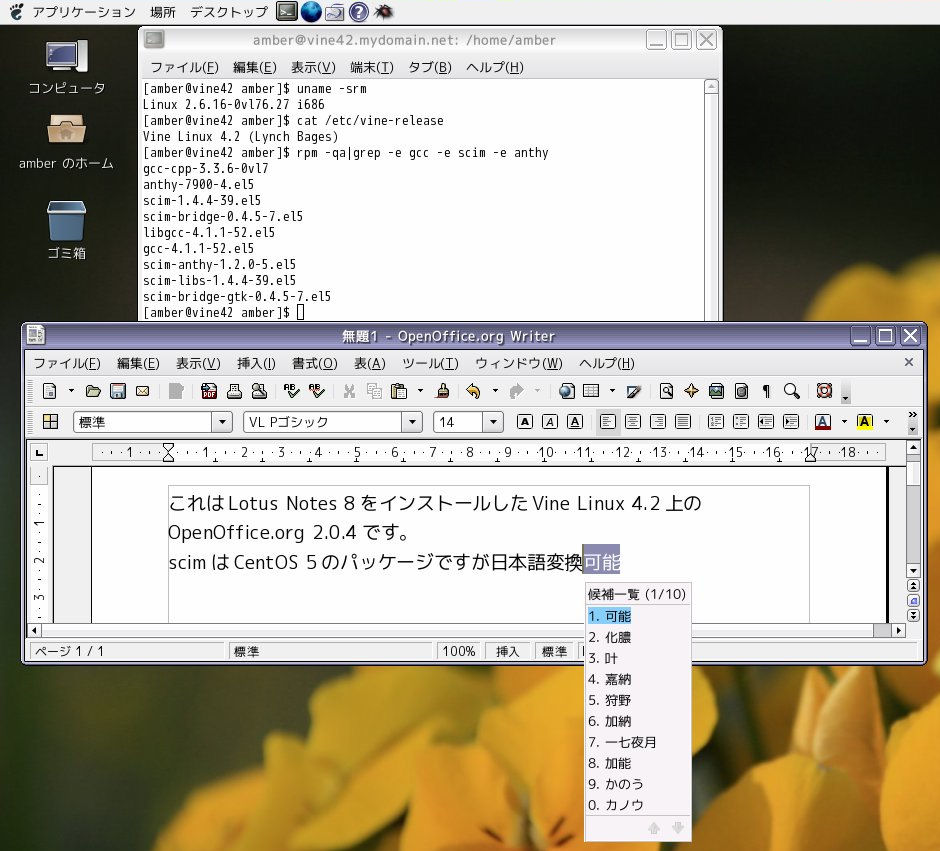This screenshot has height=851, width=940.
Task: Align paragraph right
Action: (x=658, y=422)
